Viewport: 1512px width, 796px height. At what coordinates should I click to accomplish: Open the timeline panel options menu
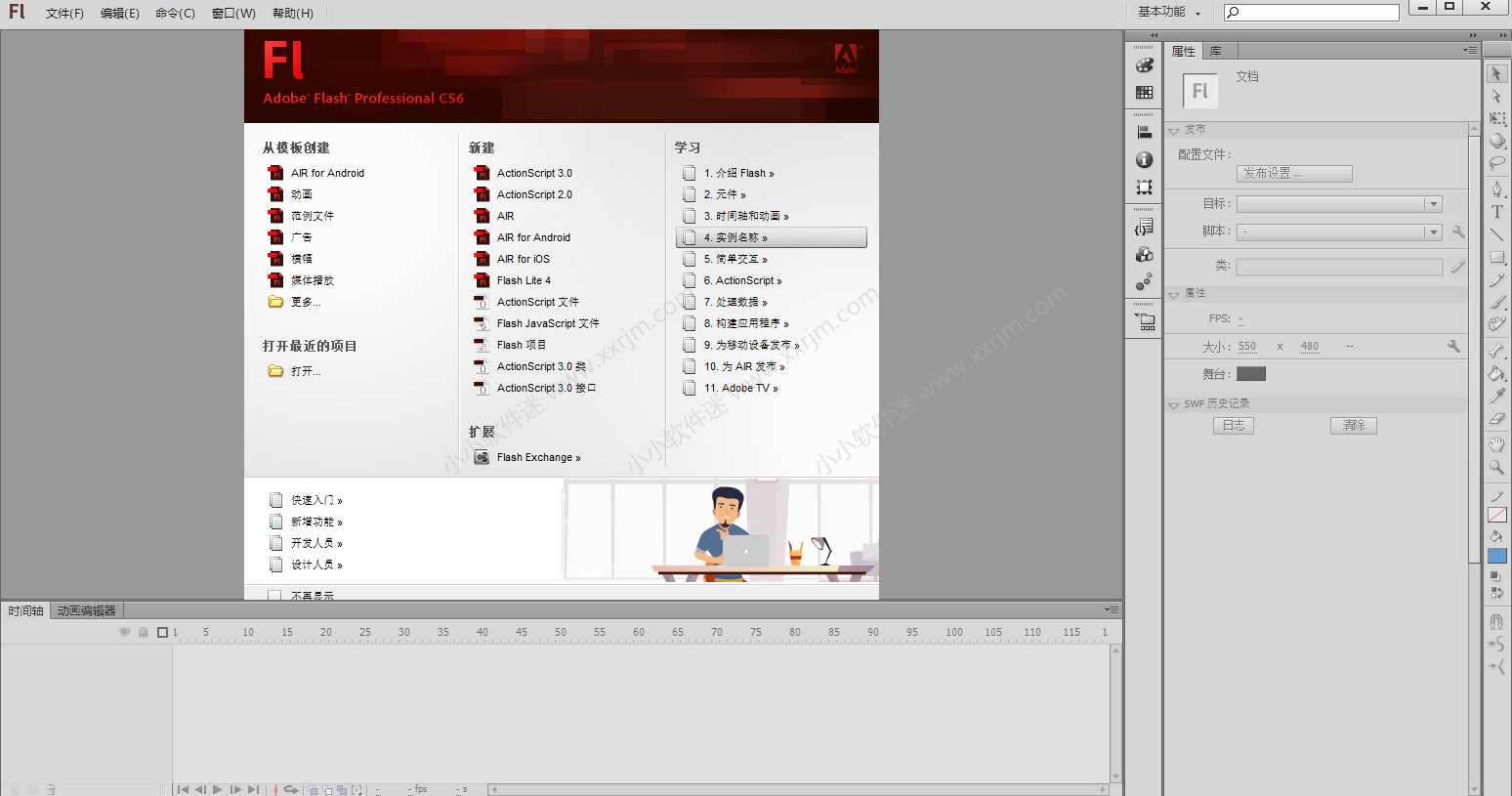(1112, 609)
